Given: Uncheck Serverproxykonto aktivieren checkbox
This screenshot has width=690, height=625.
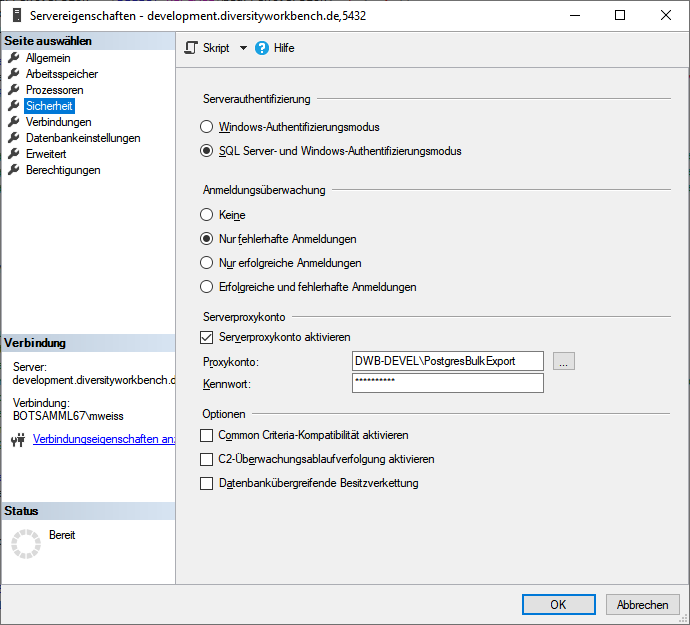Looking at the screenshot, I should coord(206,338).
